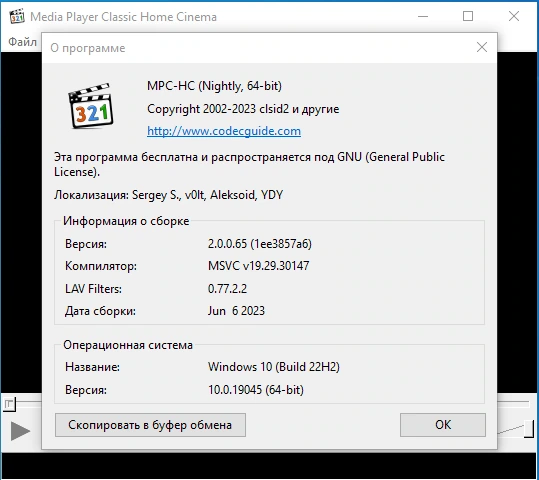This screenshot has width=539, height=480.
Task: Click the "LAV Filters:" label
Action: (x=94, y=289)
